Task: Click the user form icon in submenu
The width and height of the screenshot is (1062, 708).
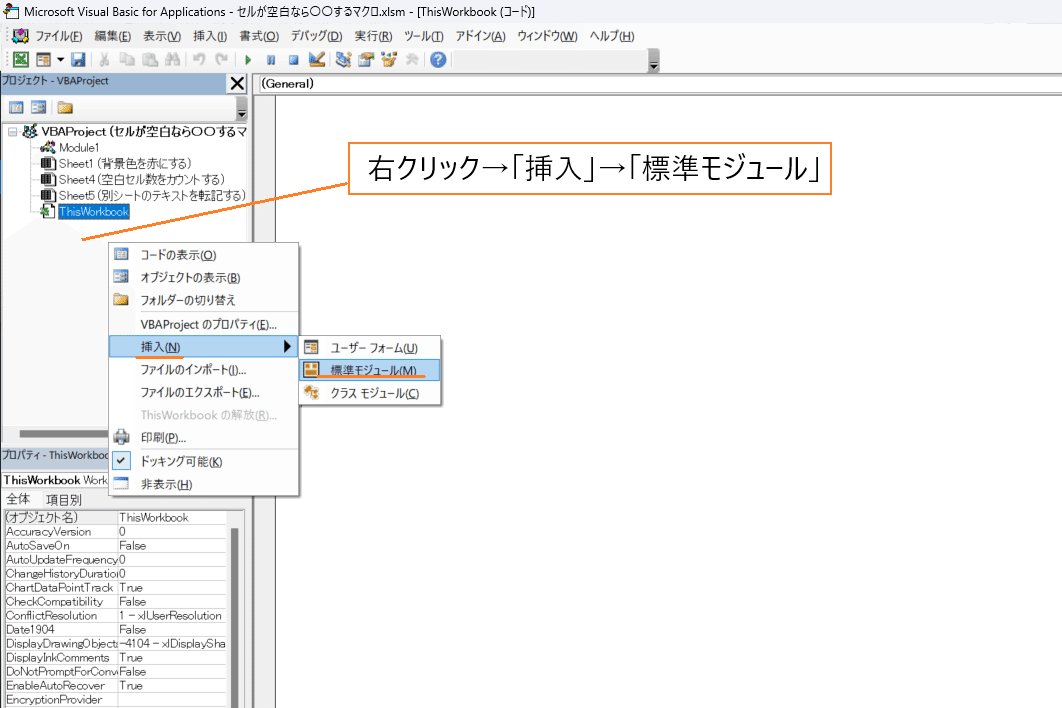Action: click(312, 348)
